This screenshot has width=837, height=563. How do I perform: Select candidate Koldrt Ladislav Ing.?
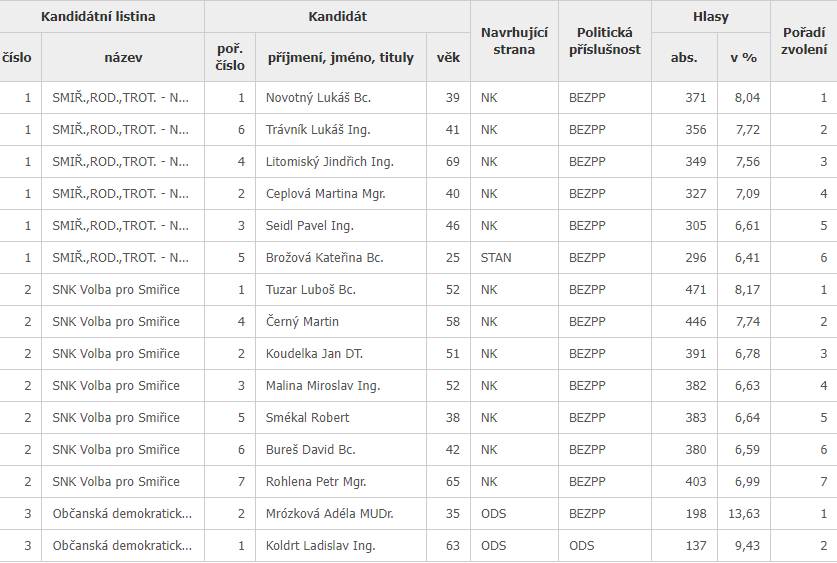320,546
